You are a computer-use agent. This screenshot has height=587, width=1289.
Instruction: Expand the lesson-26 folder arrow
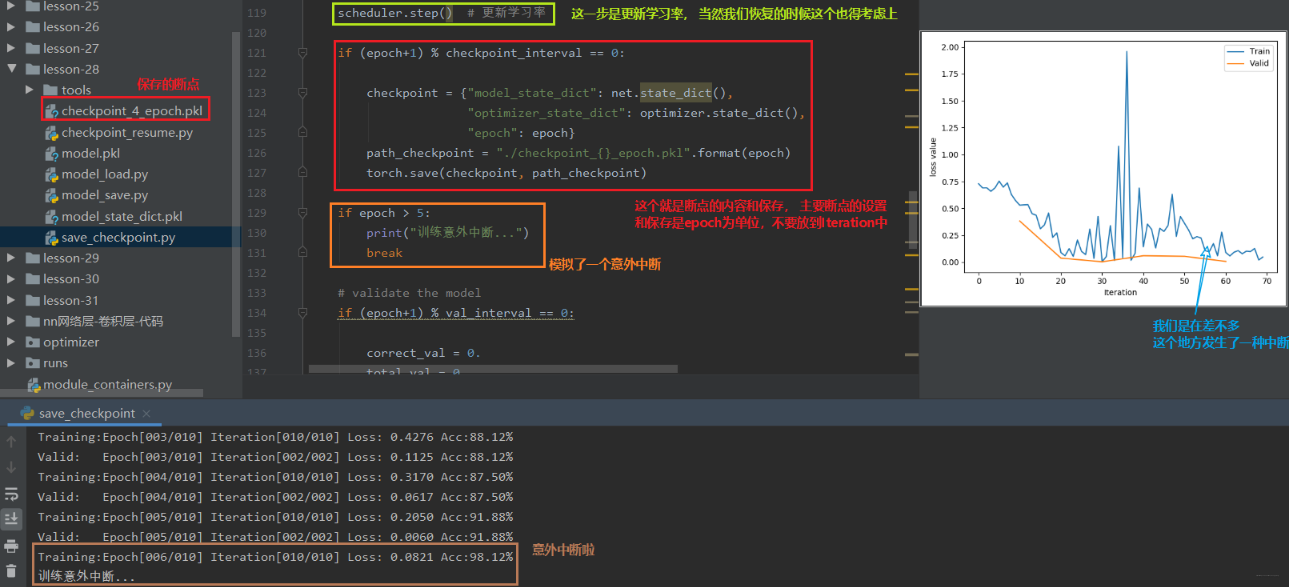tap(11, 27)
